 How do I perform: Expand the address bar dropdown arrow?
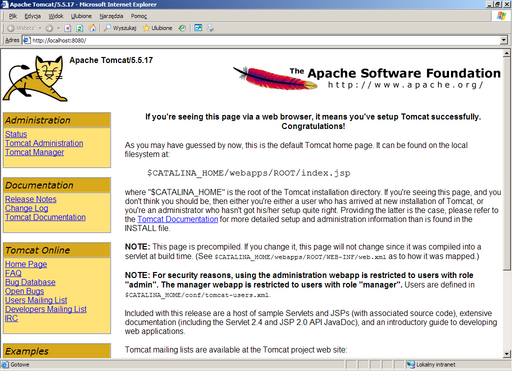504,40
